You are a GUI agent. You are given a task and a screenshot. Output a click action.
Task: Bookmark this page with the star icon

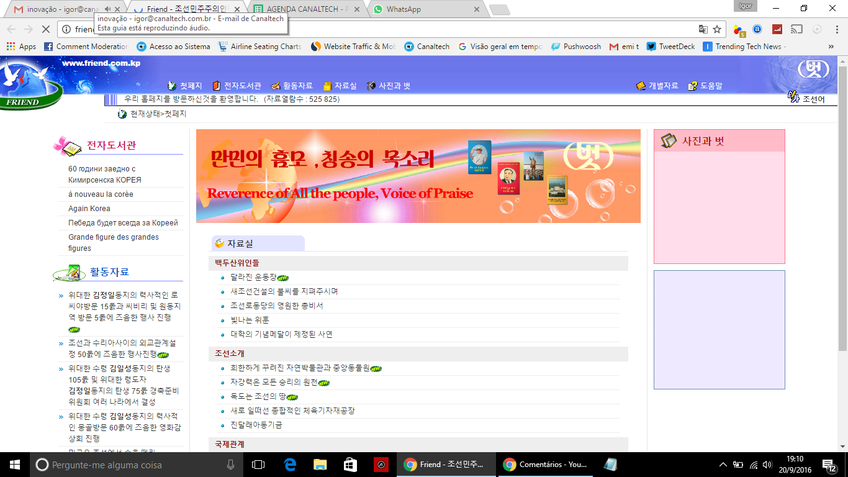tap(717, 29)
